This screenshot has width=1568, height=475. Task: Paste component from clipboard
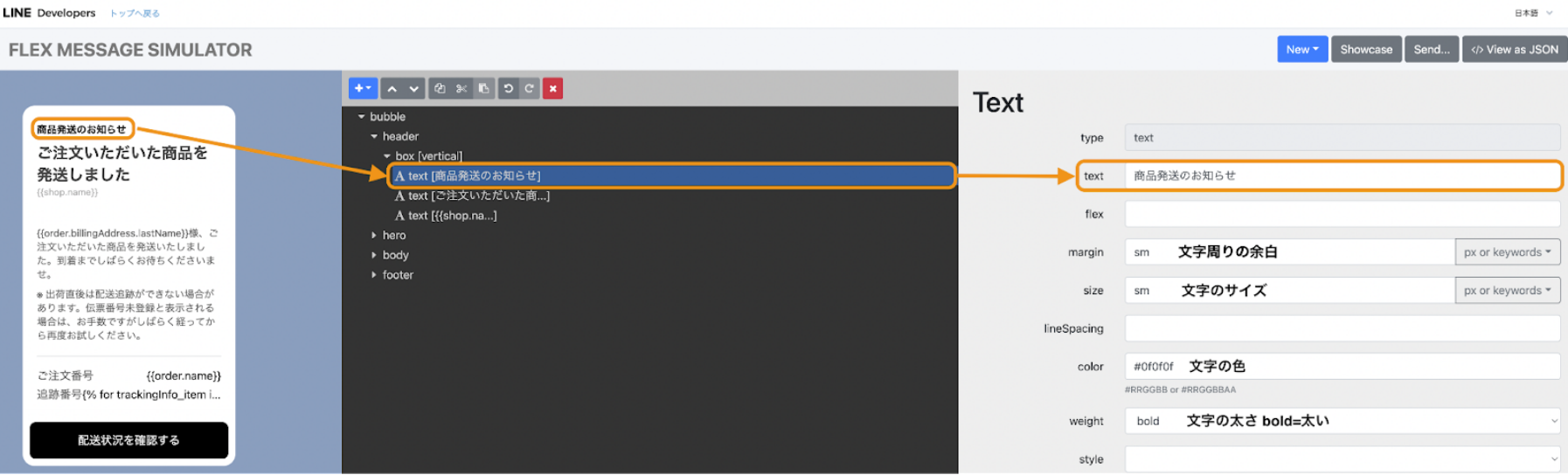(483, 88)
